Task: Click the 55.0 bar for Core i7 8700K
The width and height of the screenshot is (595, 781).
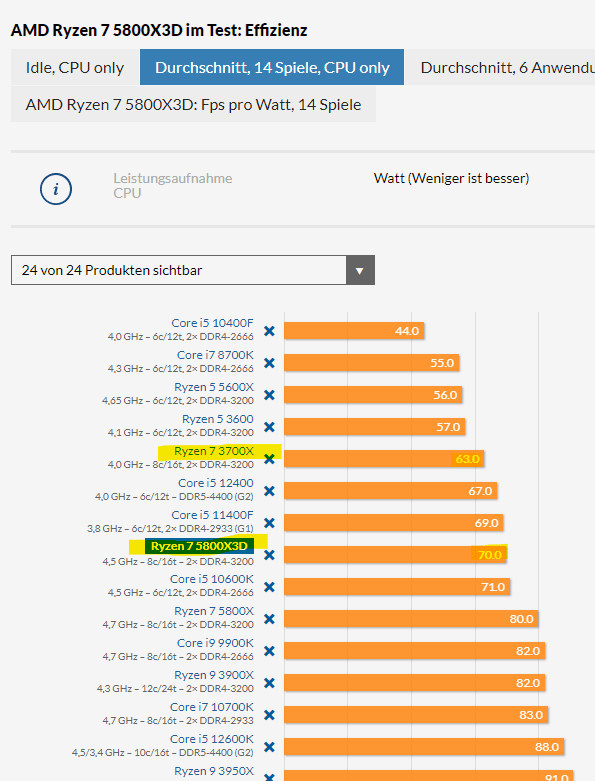Action: point(371,363)
